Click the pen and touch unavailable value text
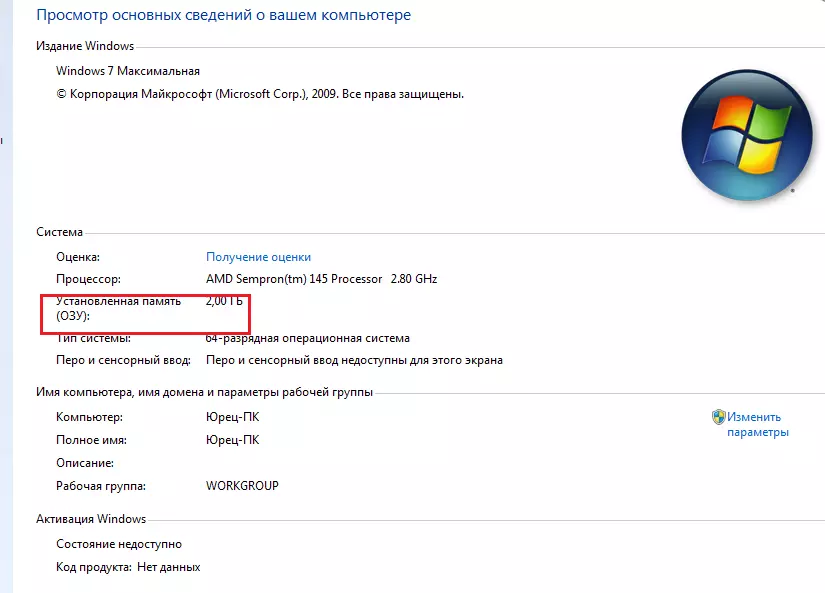Image resolution: width=825 pixels, height=593 pixels. point(354,360)
